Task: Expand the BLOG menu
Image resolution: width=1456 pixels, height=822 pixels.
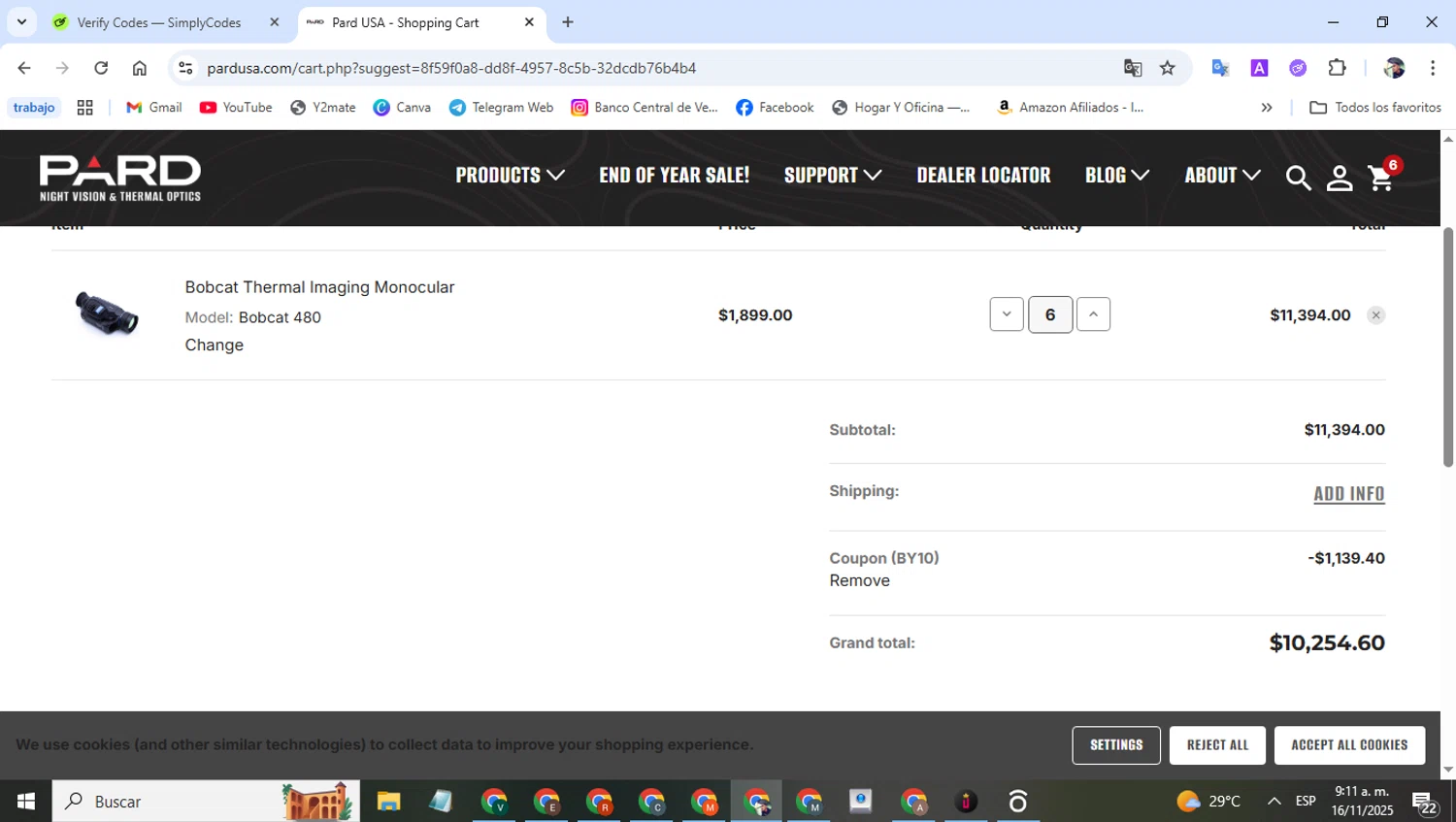Action: (x=1117, y=176)
